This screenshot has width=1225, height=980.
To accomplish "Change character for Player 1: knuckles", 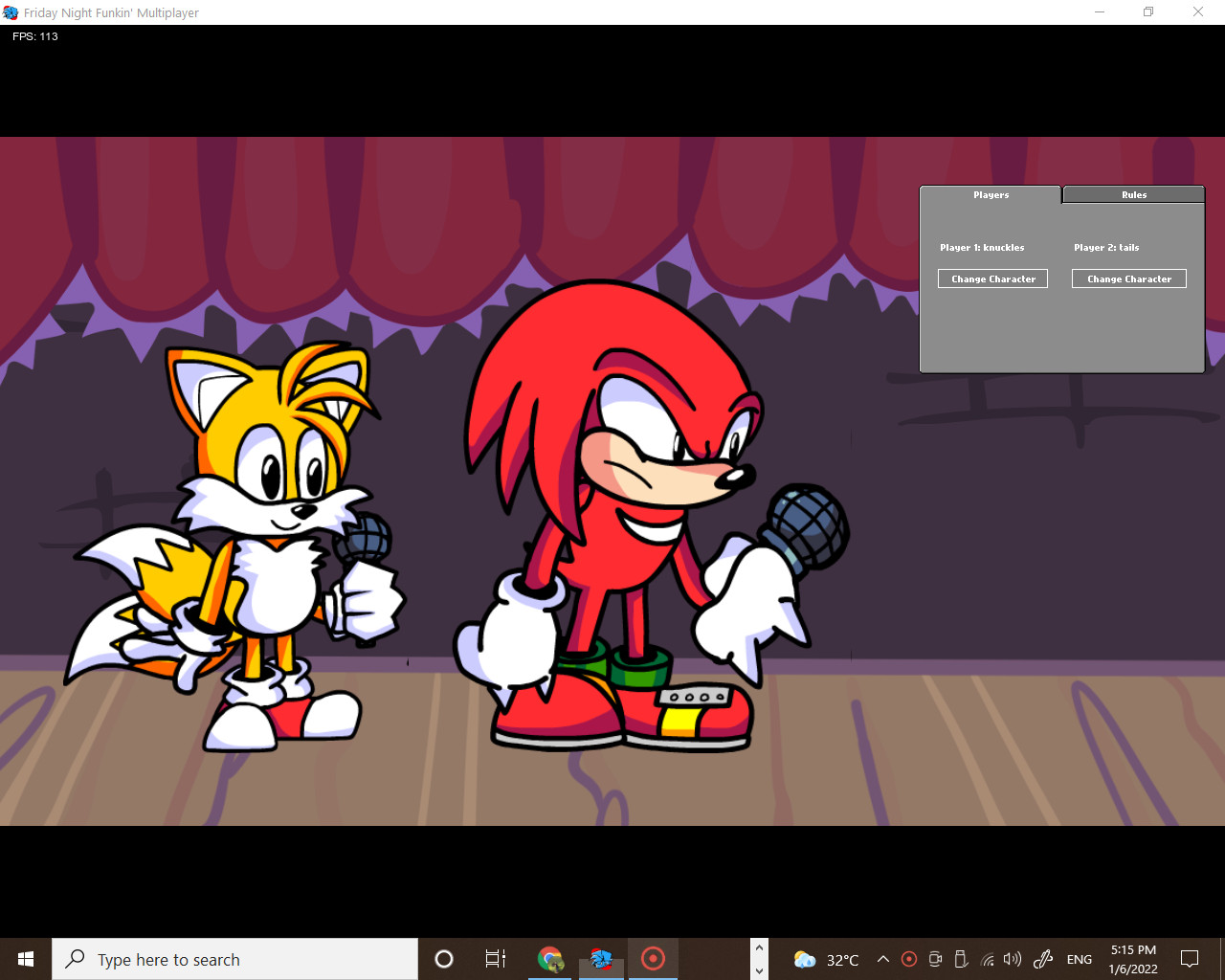I will 992,278.
